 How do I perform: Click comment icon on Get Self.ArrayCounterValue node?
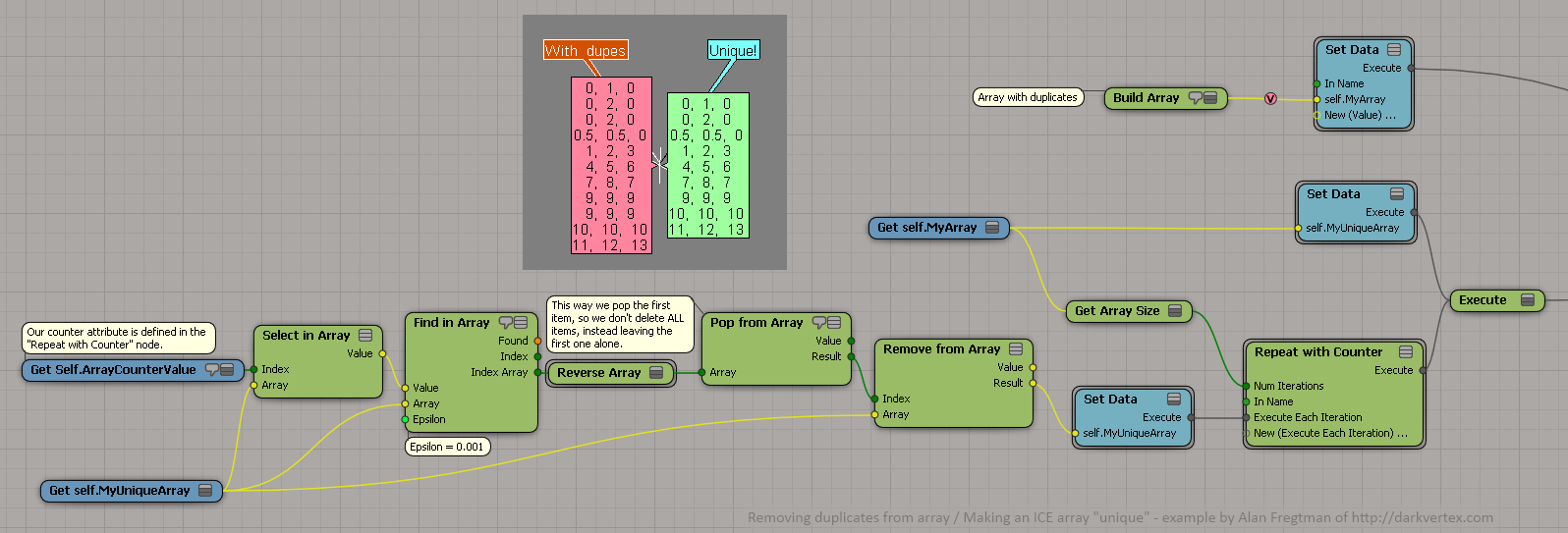click(x=211, y=370)
